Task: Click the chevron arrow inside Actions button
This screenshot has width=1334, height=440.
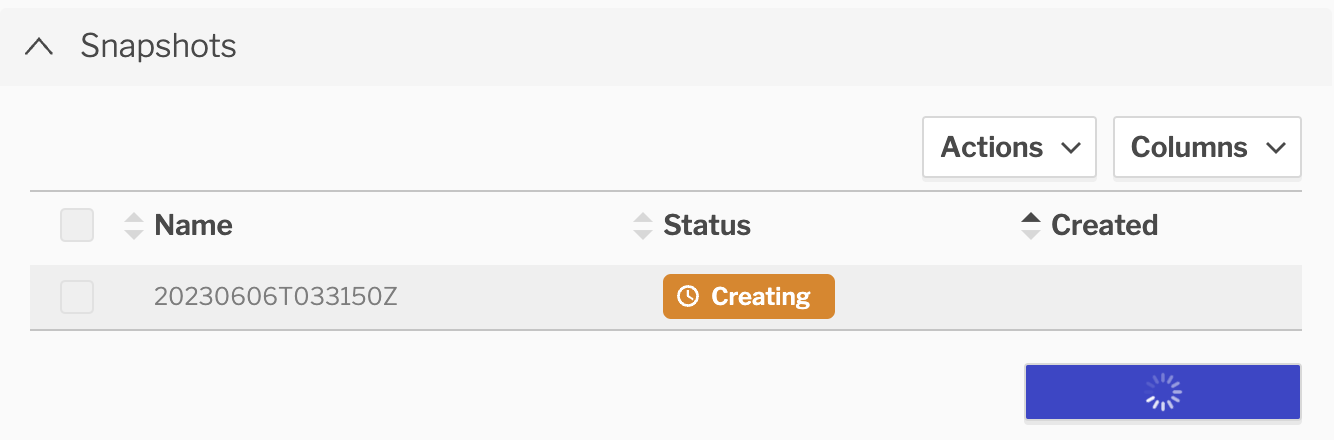Action: 1070,148
